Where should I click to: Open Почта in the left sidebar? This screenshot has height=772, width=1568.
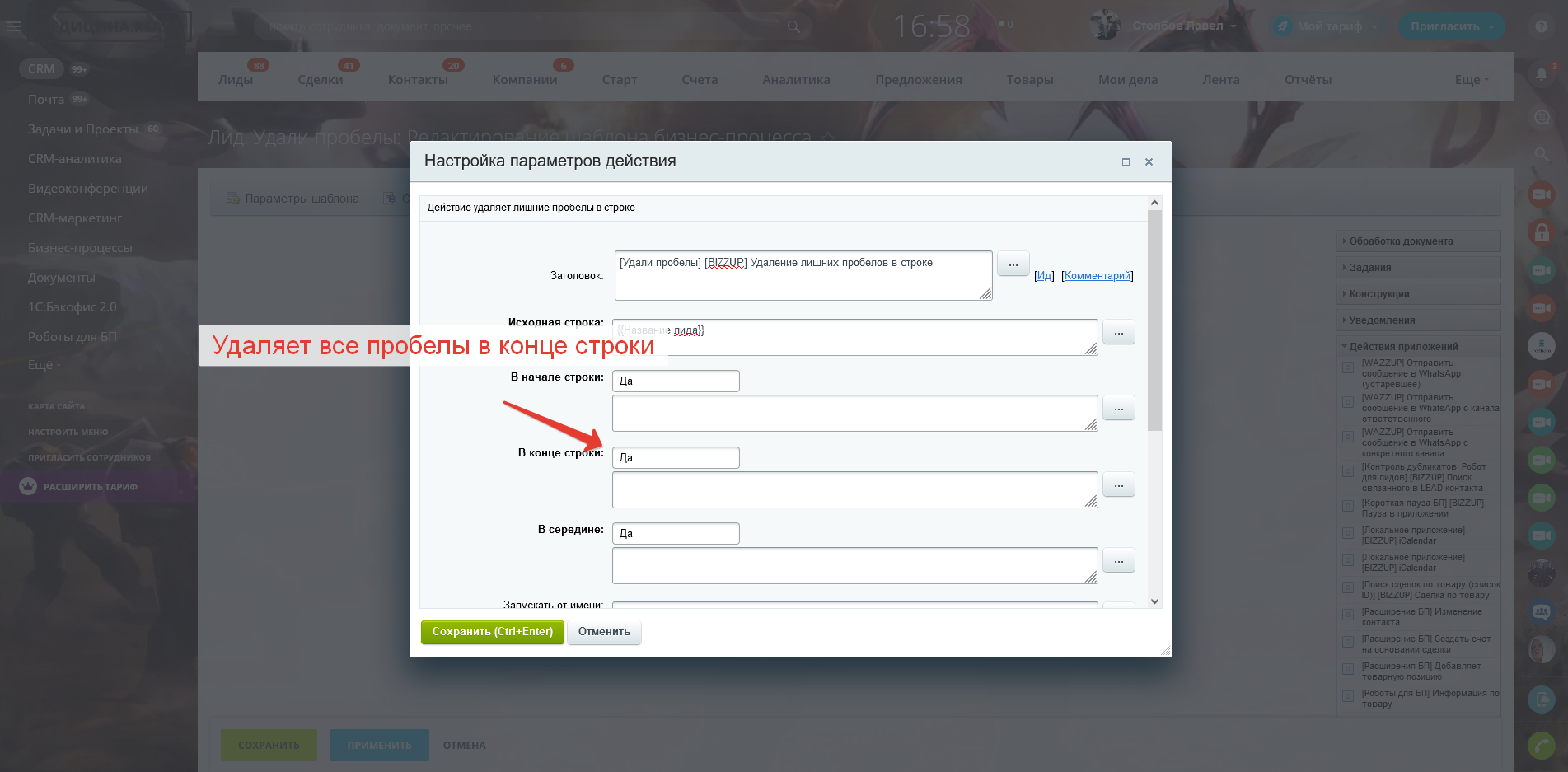[46, 99]
